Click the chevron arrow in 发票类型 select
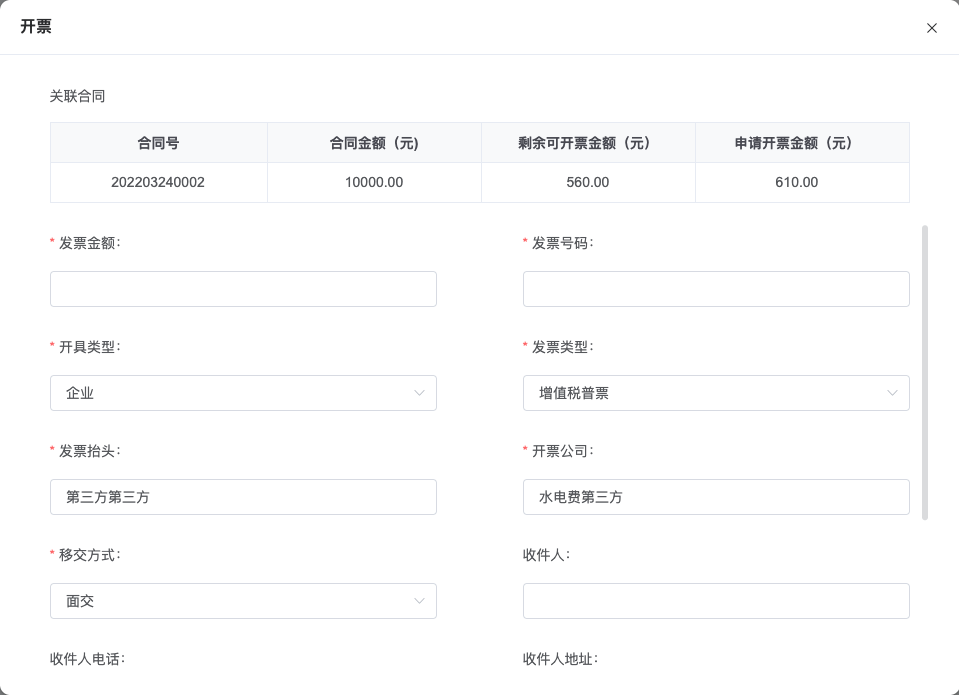 tap(892, 393)
